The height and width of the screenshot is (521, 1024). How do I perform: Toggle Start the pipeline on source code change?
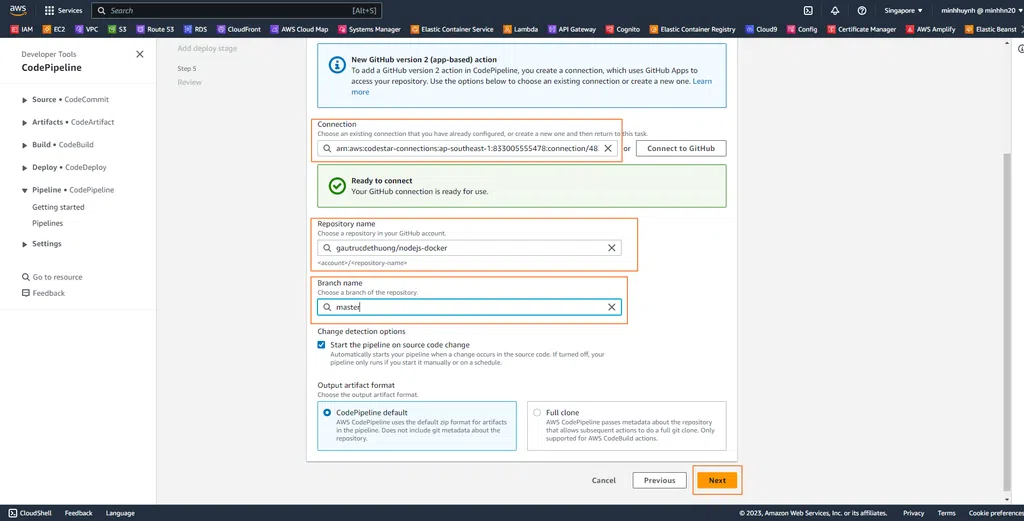pos(321,345)
